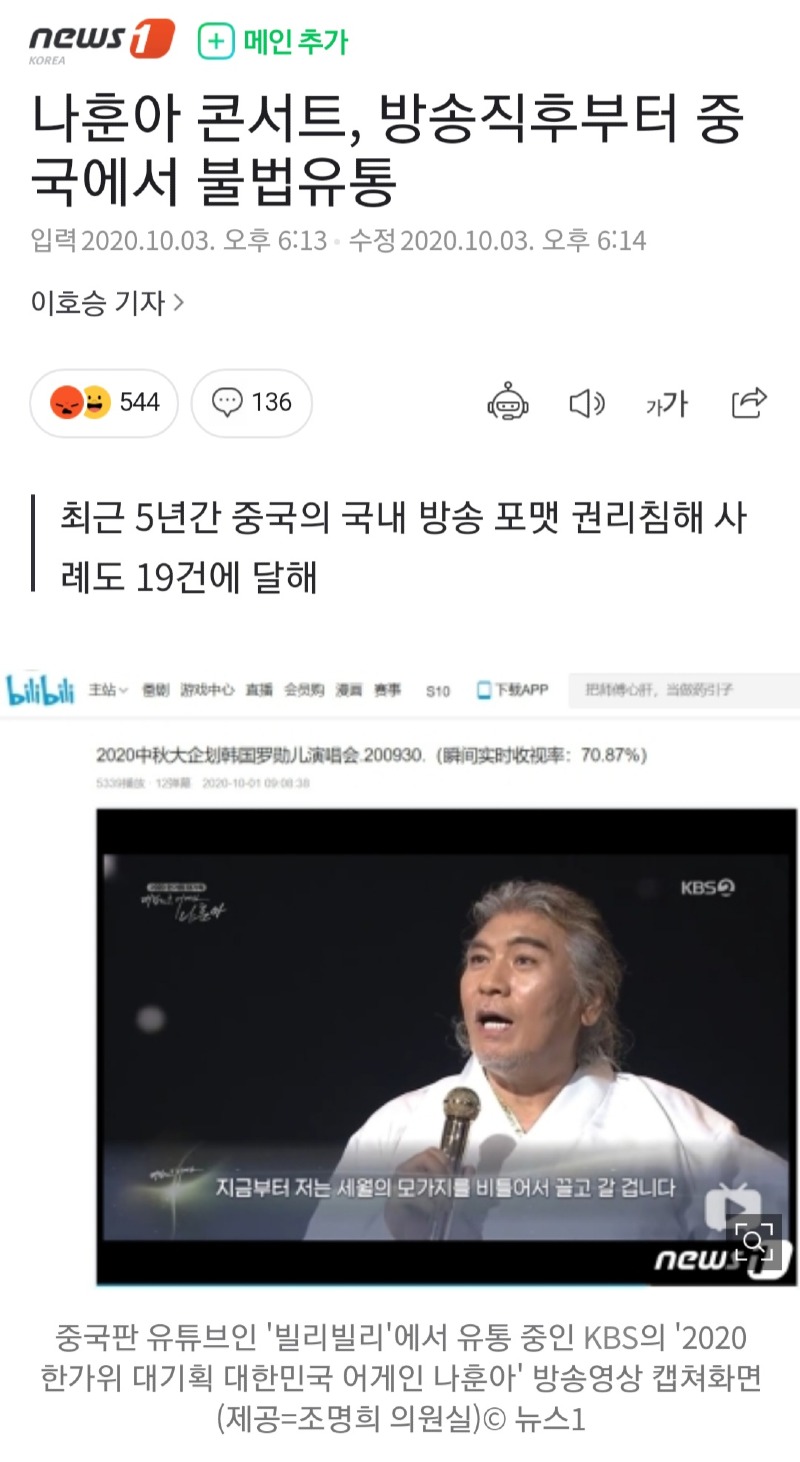Expand the 主站 dropdown in screenshot

pyautogui.click(x=108, y=690)
